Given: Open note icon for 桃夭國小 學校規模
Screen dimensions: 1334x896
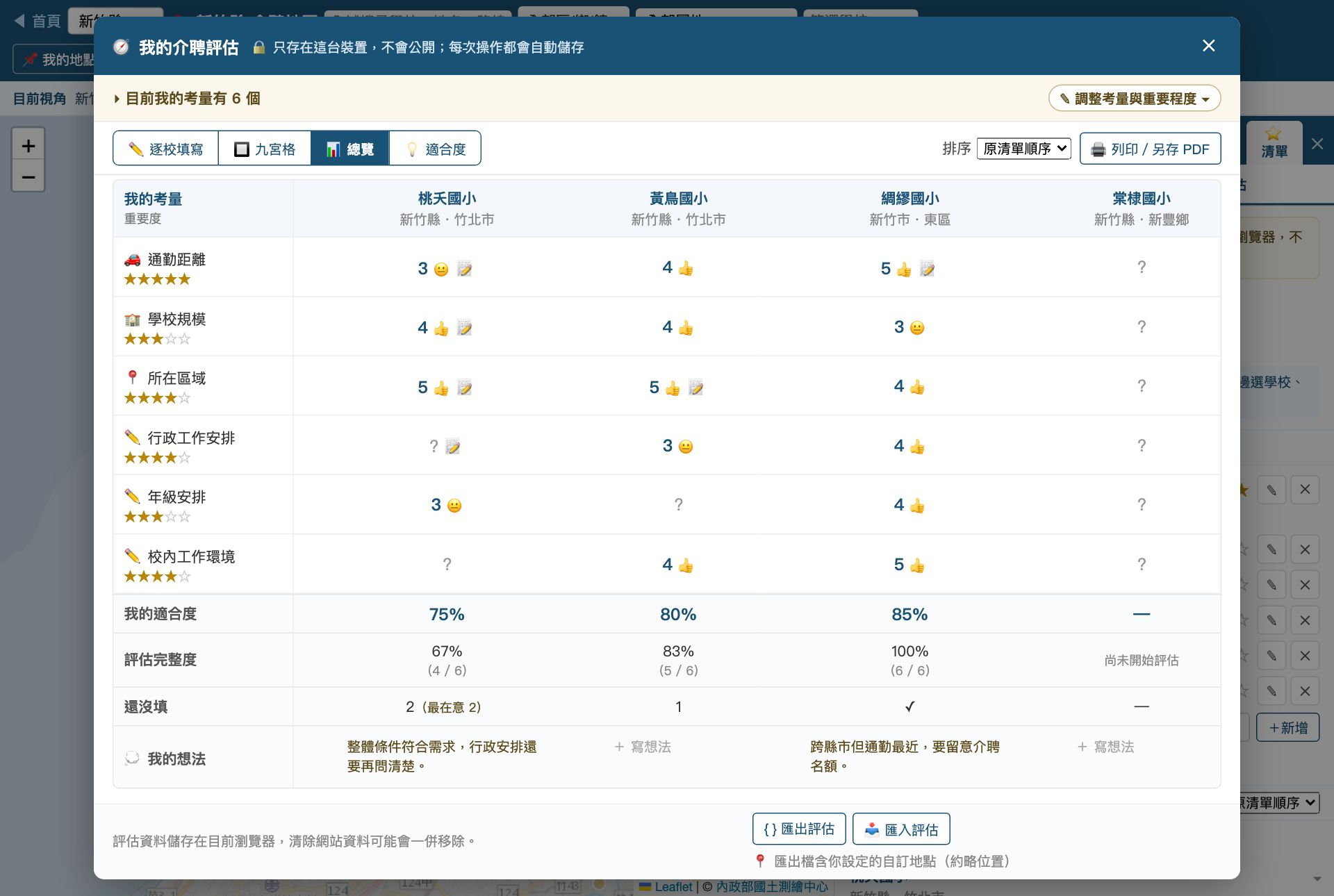Looking at the screenshot, I should pyautogui.click(x=465, y=328).
